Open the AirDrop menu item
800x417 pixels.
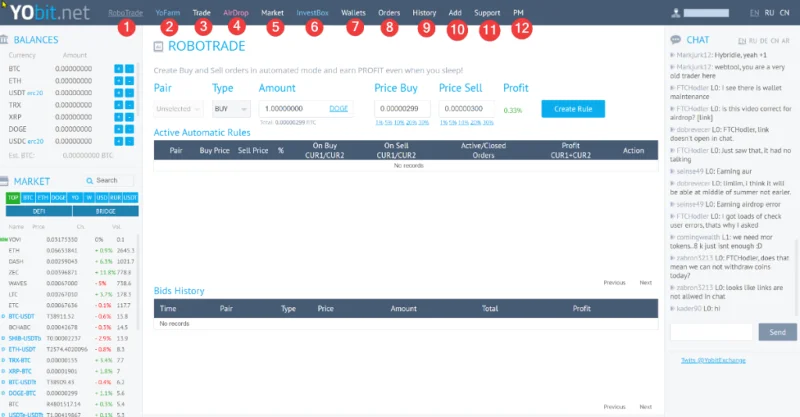pyautogui.click(x=236, y=13)
